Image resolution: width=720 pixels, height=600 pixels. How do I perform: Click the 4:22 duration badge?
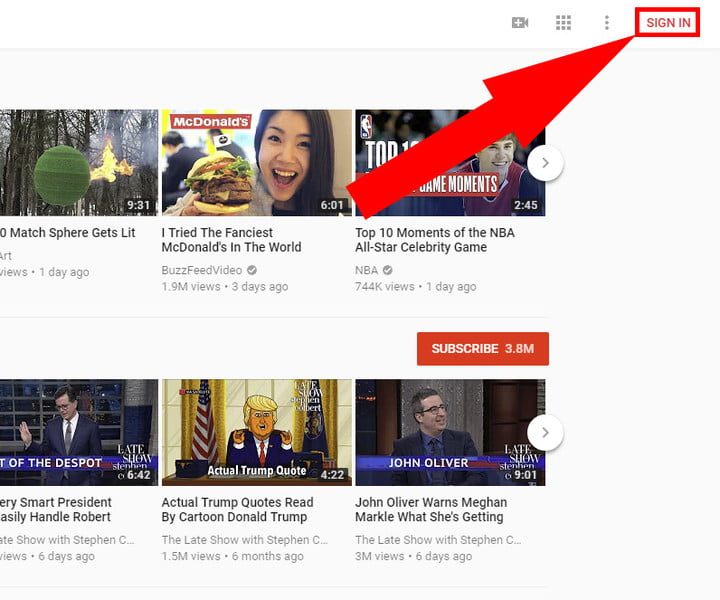pos(332,475)
